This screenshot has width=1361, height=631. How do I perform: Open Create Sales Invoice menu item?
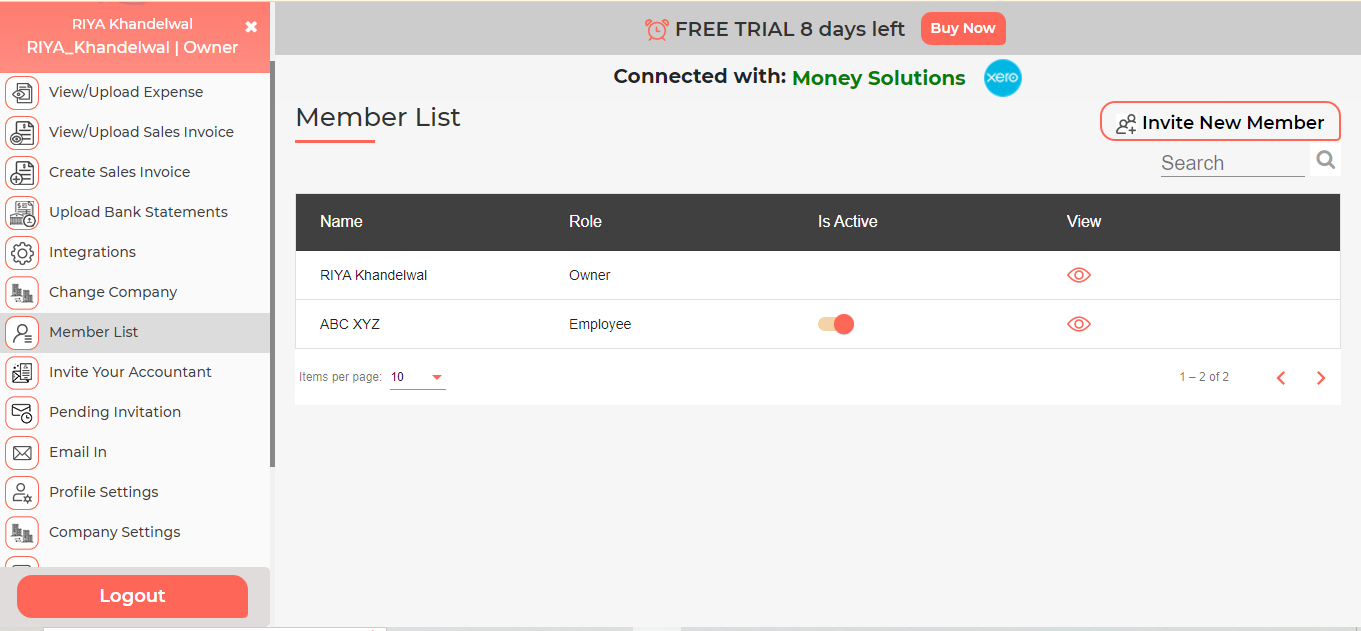[135, 172]
